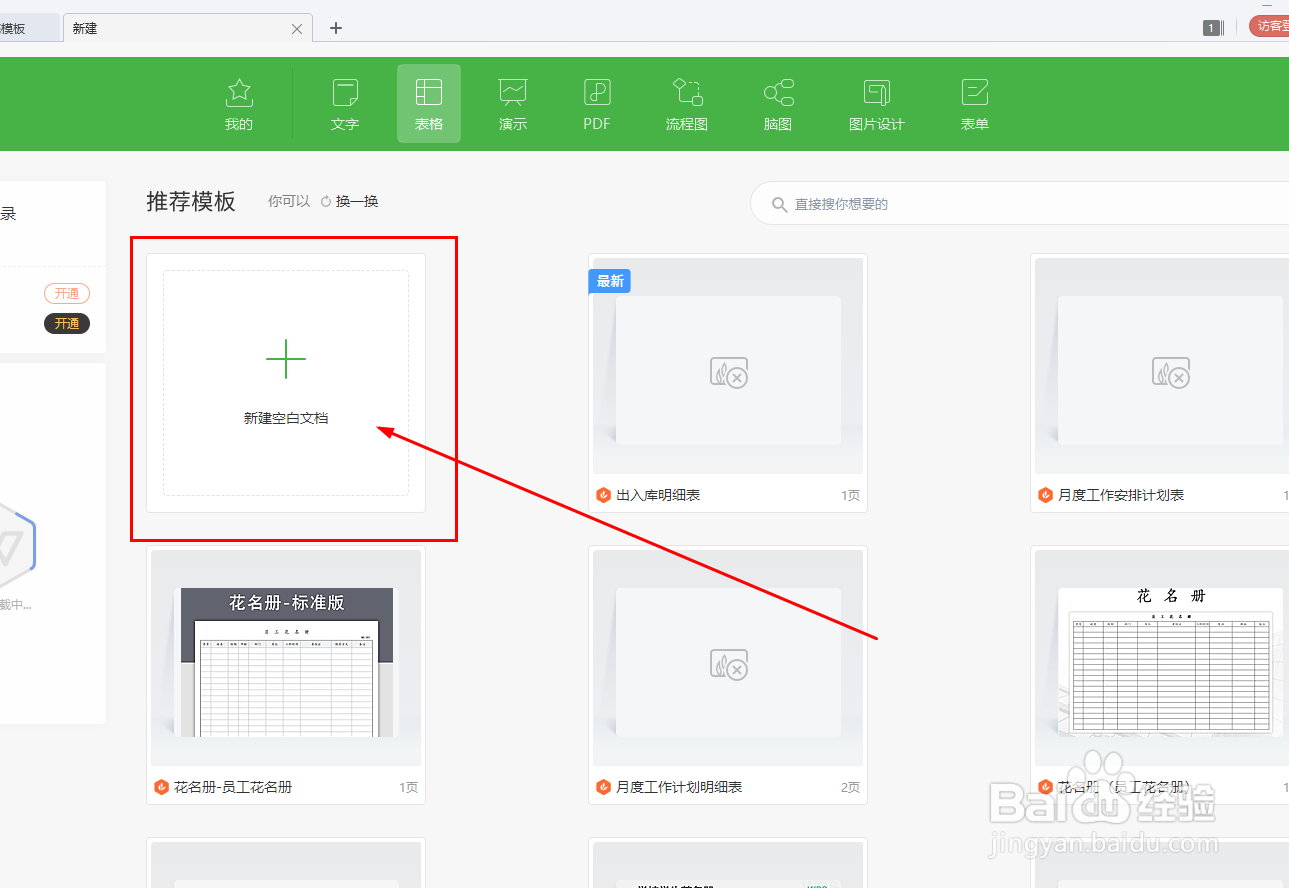This screenshot has height=888, width=1289.
Task: Add a new tab with plus button
Action: [x=336, y=28]
